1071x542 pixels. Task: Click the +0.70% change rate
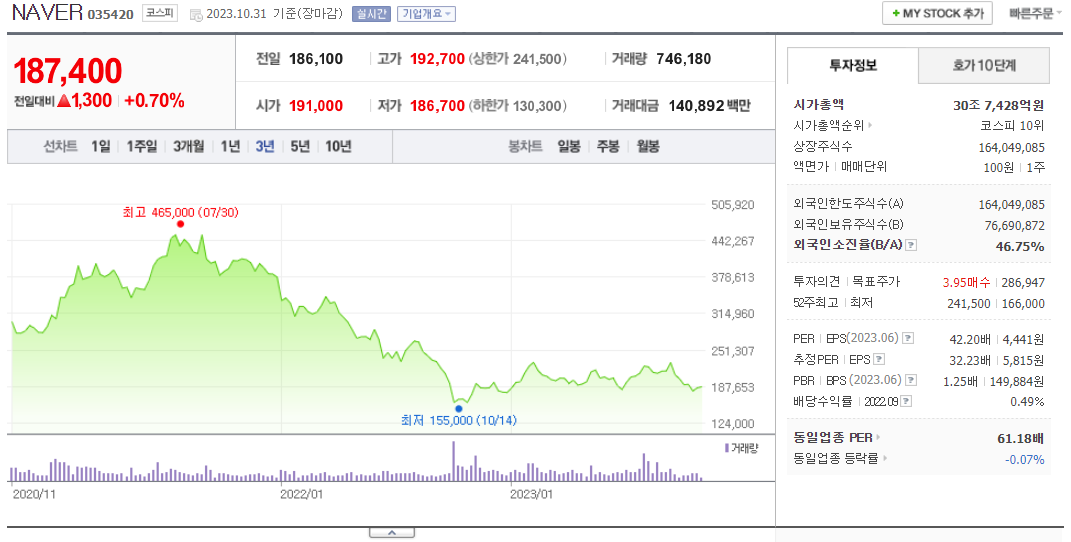[x=154, y=100]
